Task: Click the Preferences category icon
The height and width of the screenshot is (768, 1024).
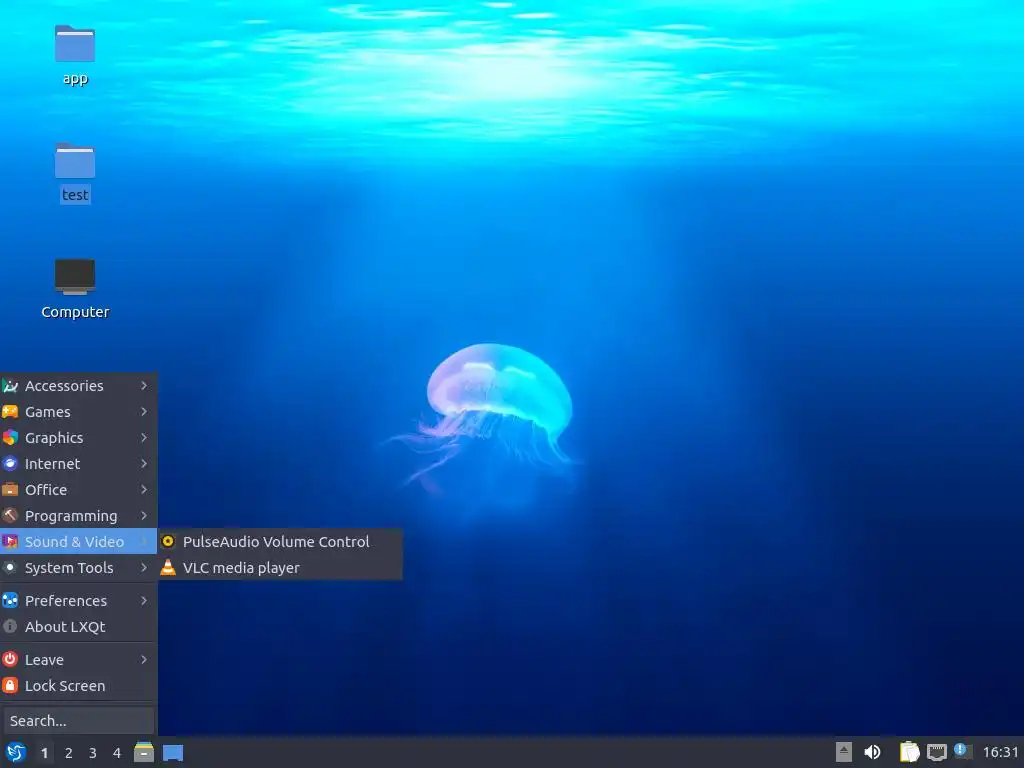Action: pyautogui.click(x=10, y=601)
